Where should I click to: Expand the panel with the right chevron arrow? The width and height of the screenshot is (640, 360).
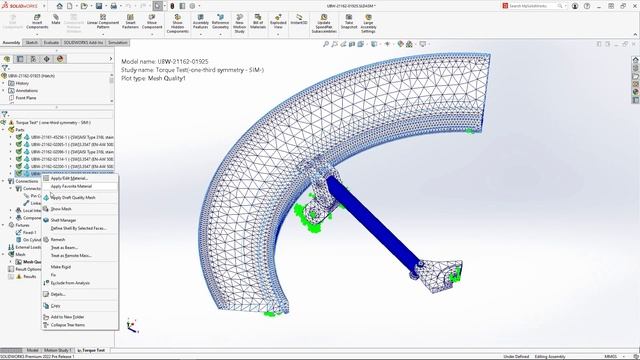(x=111, y=59)
